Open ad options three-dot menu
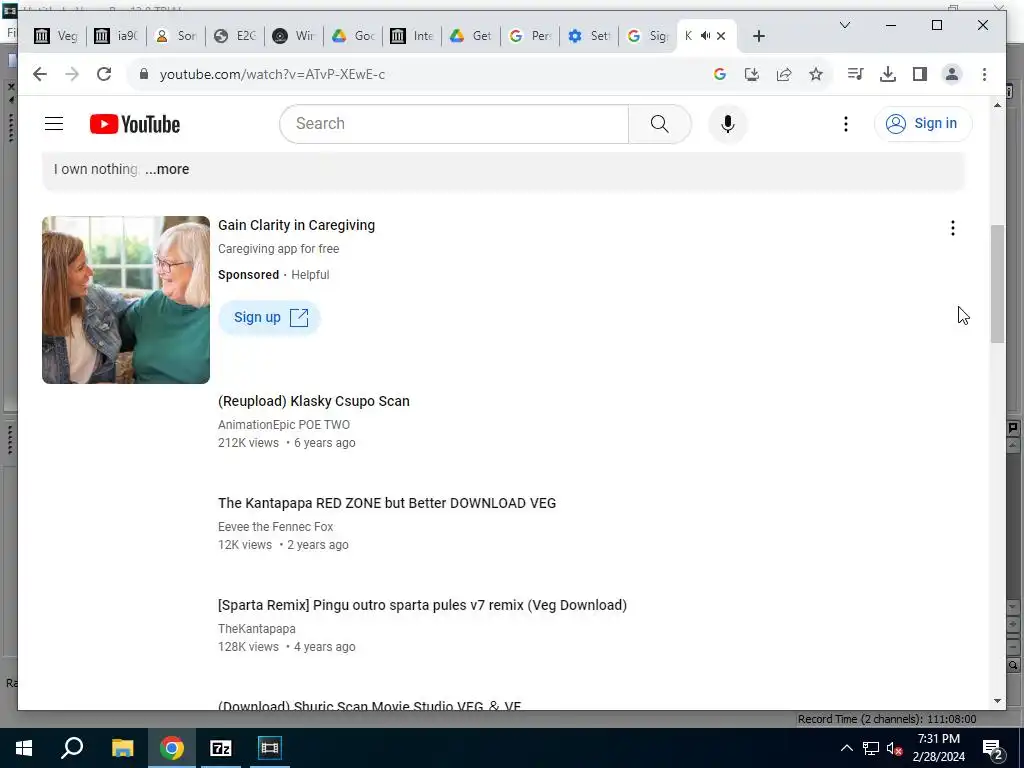The image size is (1024, 768). click(953, 228)
